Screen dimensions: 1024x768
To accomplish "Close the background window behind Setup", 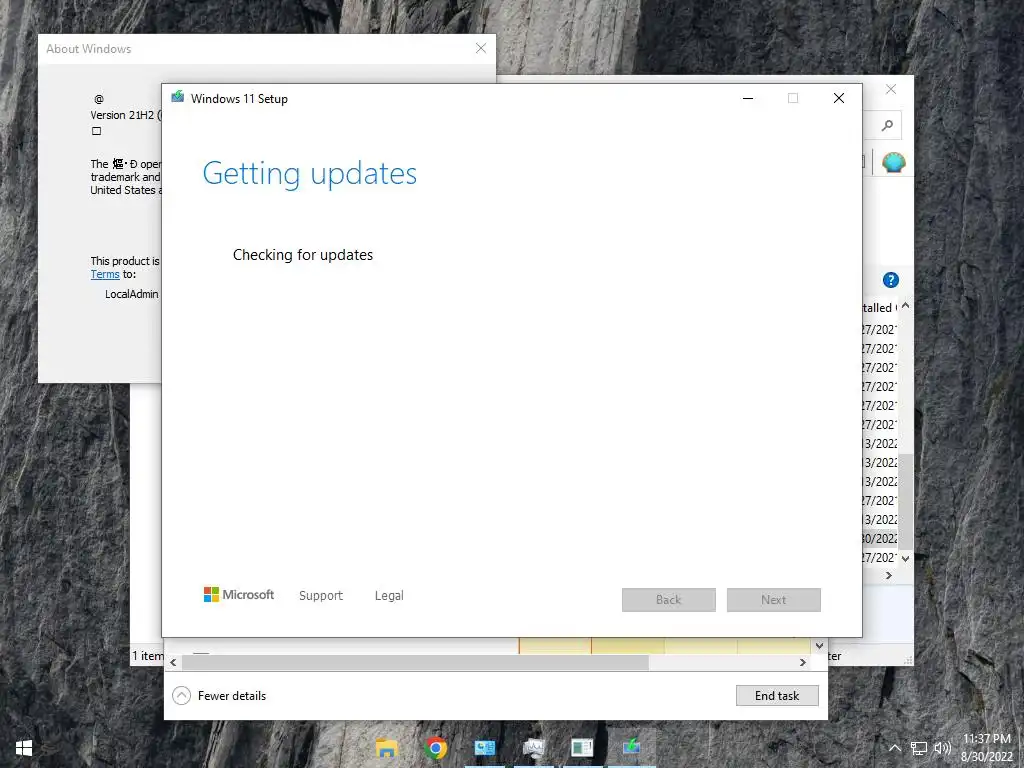I will (891, 89).
